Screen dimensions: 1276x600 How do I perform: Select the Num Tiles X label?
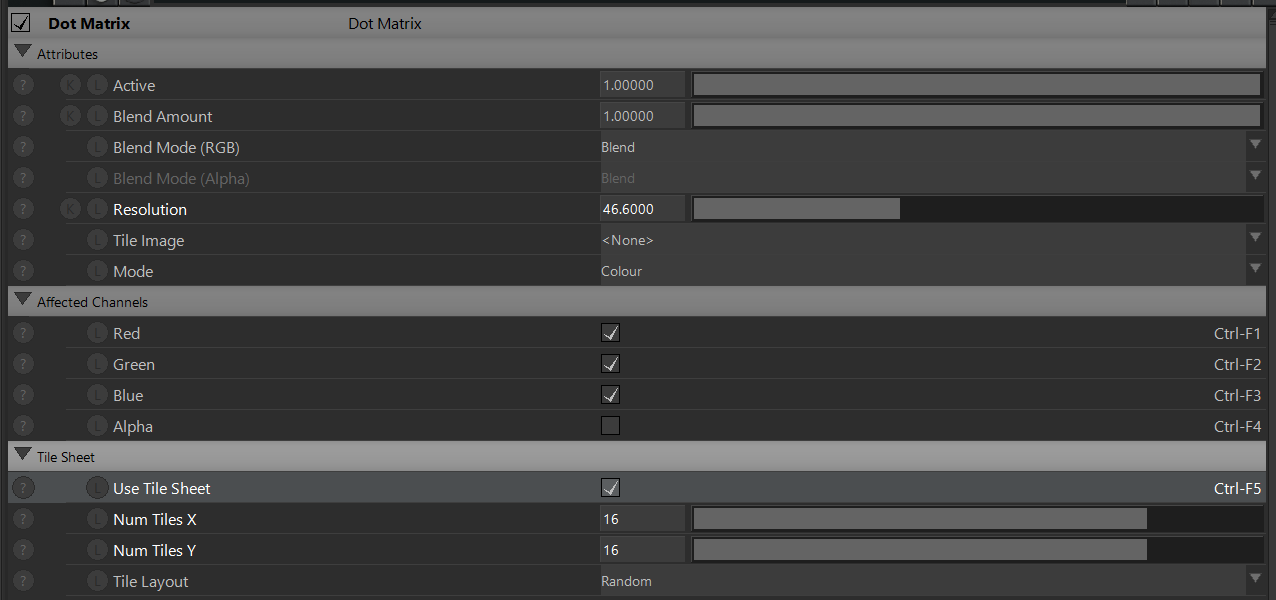pos(154,519)
